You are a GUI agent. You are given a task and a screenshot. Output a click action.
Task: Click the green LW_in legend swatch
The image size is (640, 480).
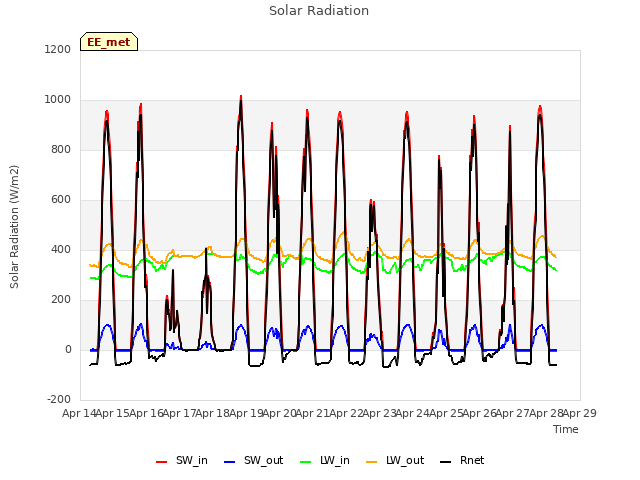(306, 462)
